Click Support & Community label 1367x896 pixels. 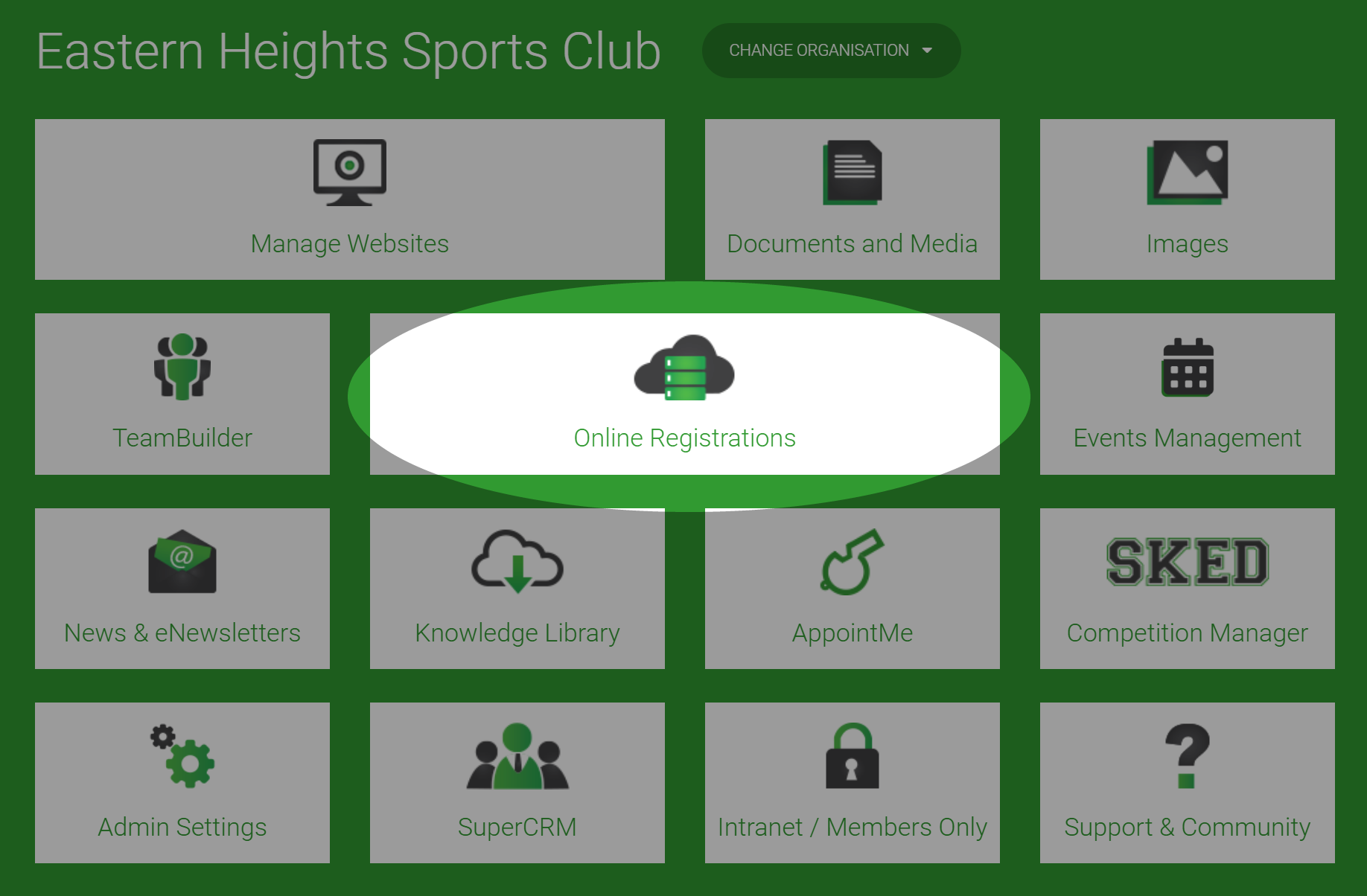click(1188, 828)
